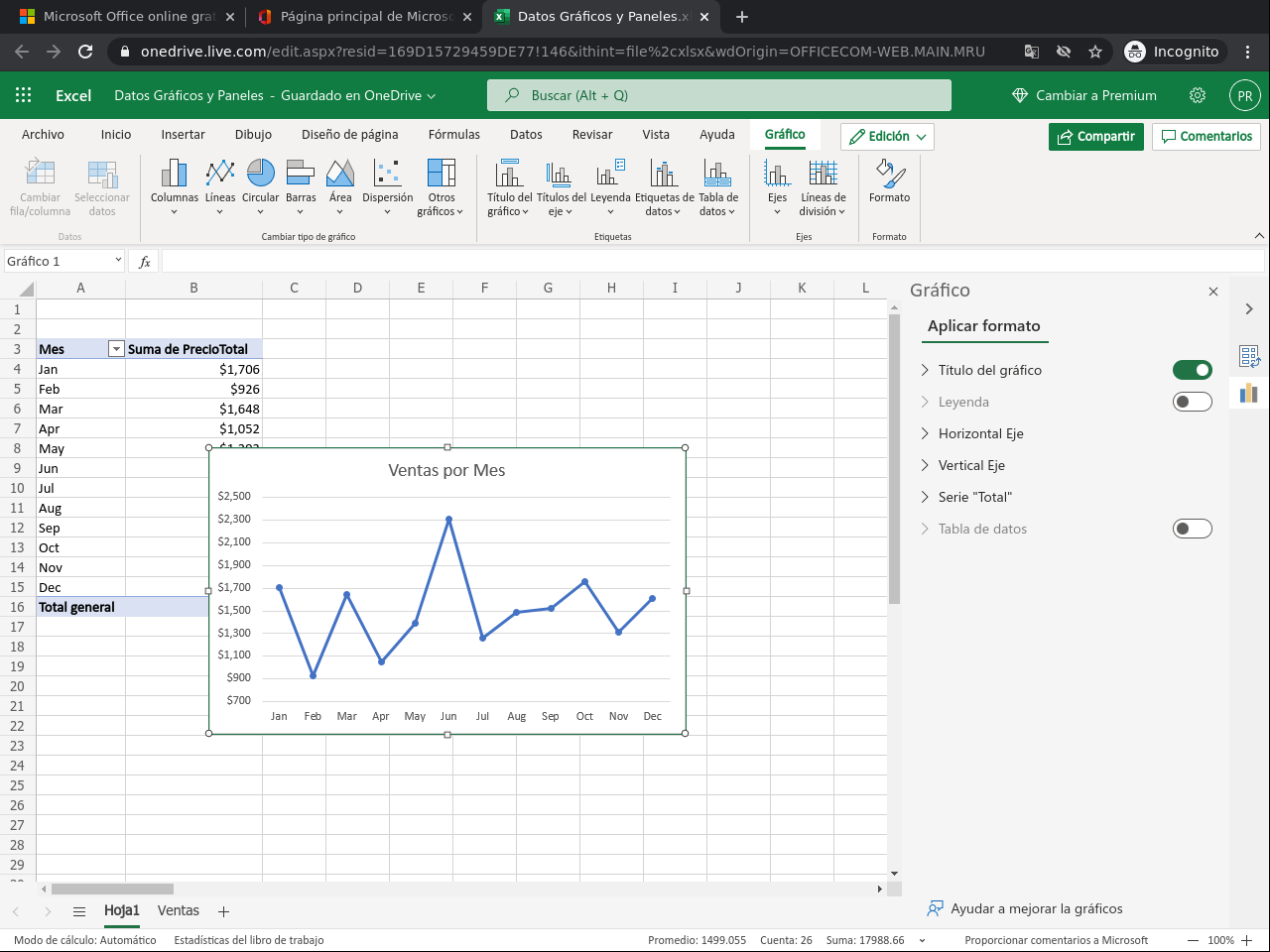Image resolution: width=1270 pixels, height=952 pixels.
Task: Expand the Horizontal Eje section
Action: 980,433
